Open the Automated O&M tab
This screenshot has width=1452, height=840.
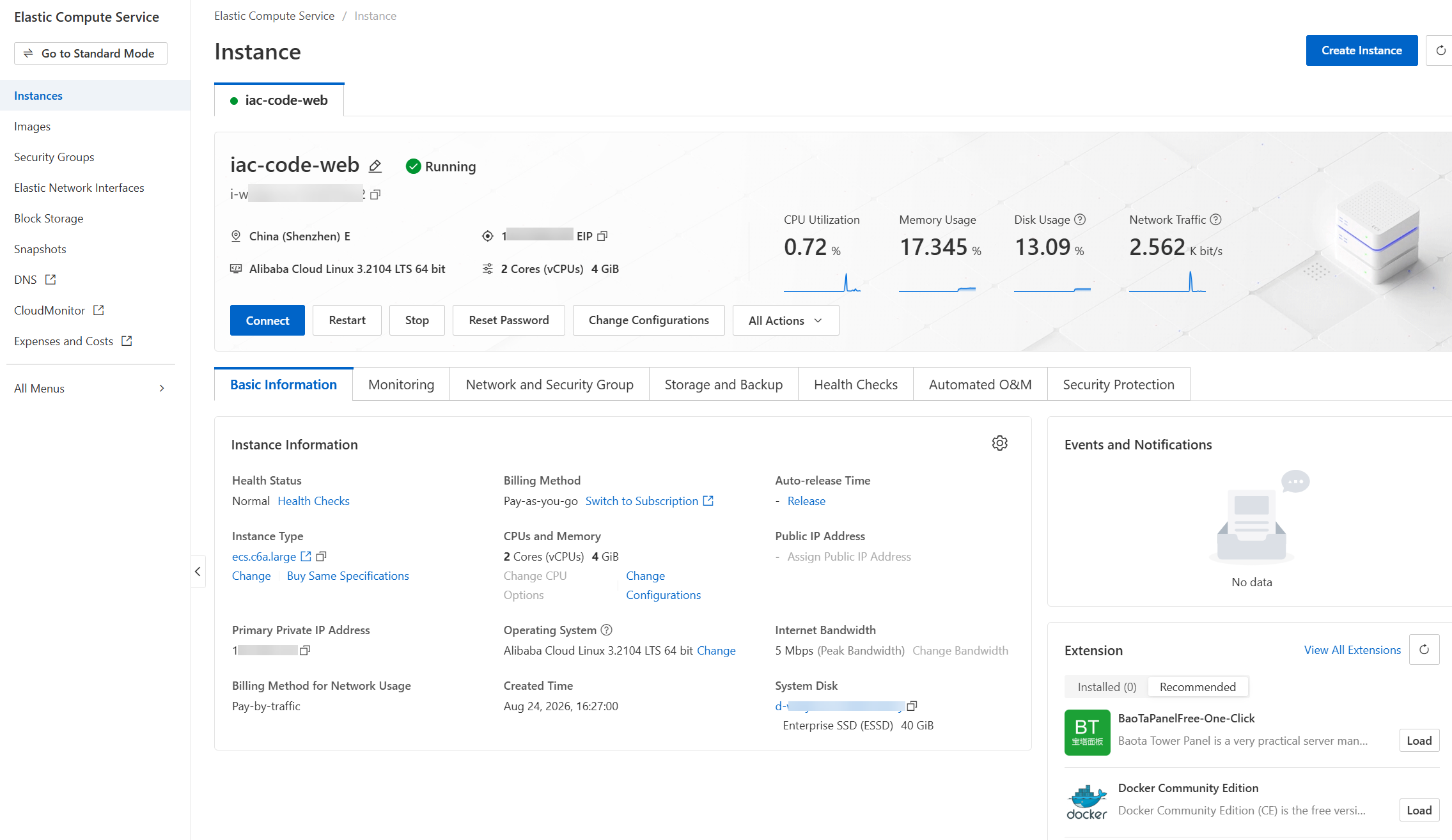[x=980, y=385]
